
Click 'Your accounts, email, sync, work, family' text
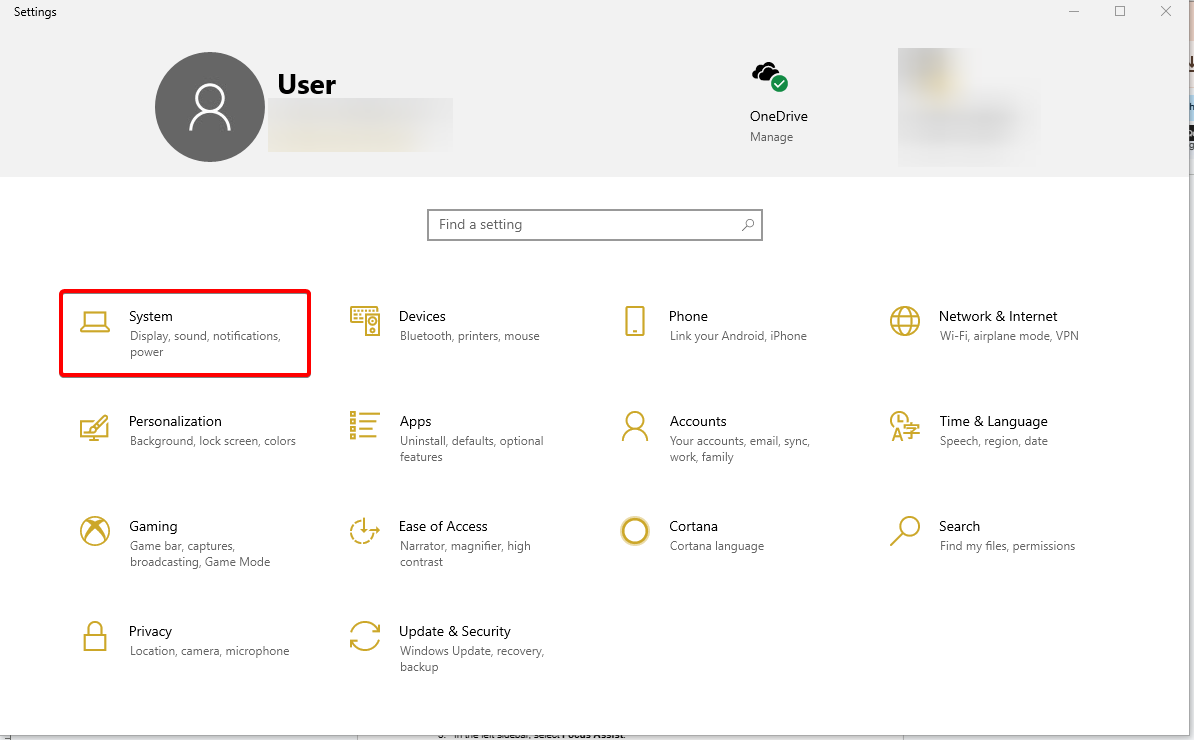[739, 449]
